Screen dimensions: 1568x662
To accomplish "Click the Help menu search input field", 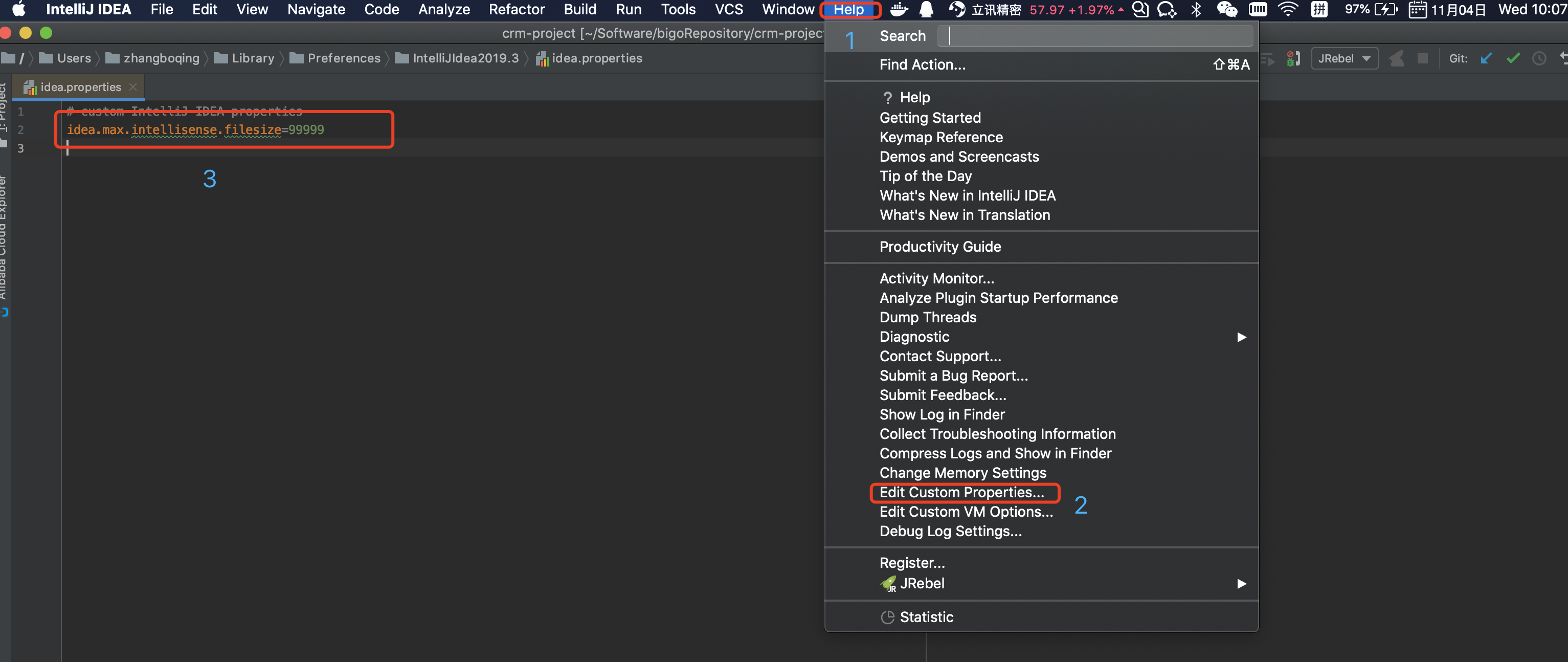I will tap(1095, 36).
